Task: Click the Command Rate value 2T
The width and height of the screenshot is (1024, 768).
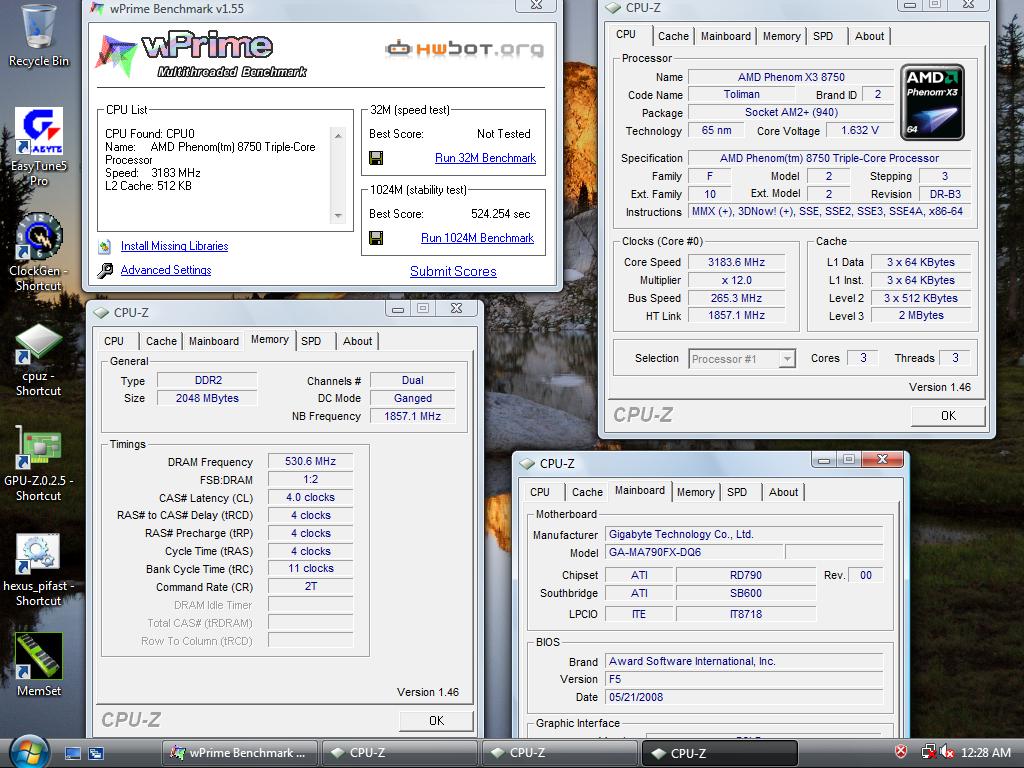Action: pyautogui.click(x=310, y=586)
